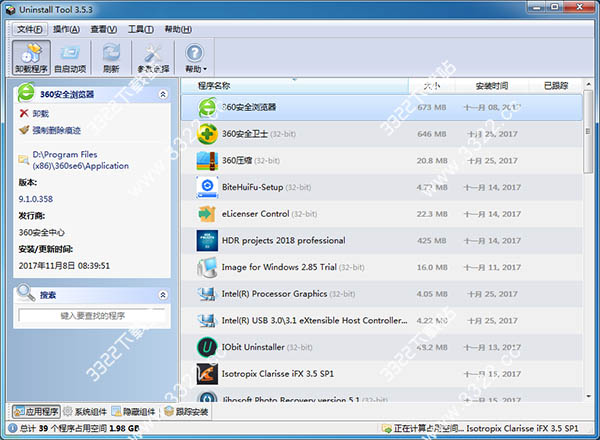The height and width of the screenshot is (440, 600).
Task: Select the 360安全浏览器 icon in list
Action: click(x=207, y=108)
